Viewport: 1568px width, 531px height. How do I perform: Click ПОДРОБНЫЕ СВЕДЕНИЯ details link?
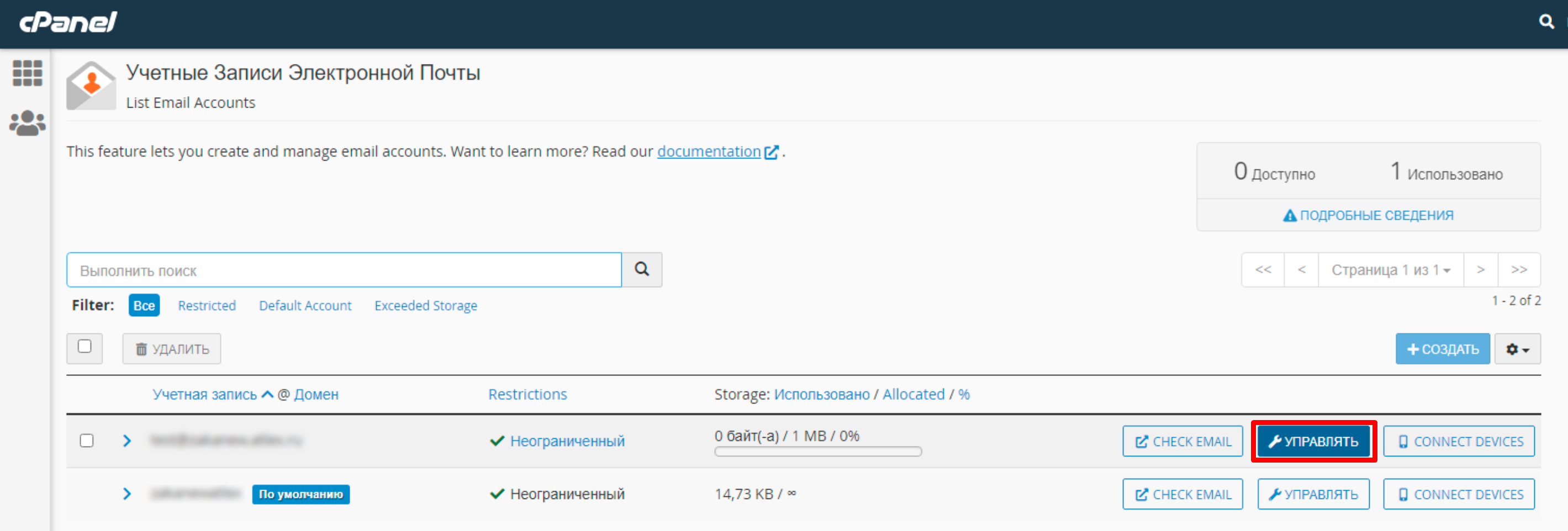pyautogui.click(x=1369, y=215)
